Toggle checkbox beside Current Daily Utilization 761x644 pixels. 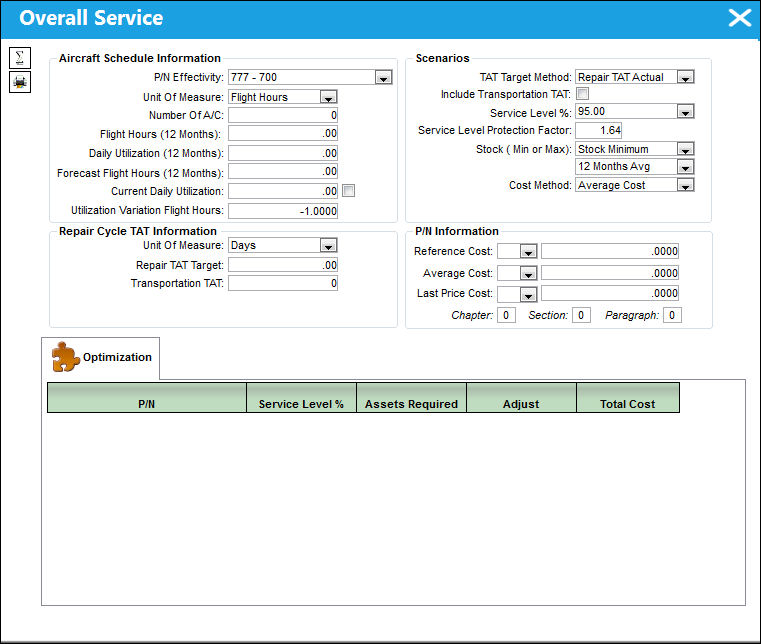[x=348, y=190]
